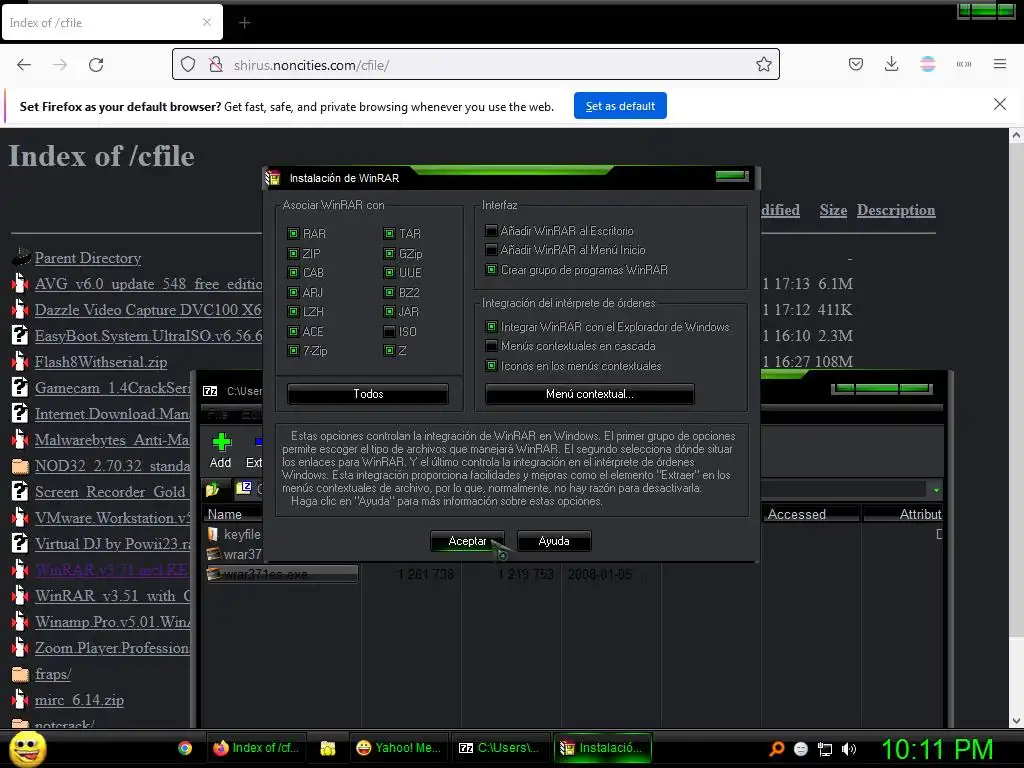Toggle Iconos en los menús contextuales
The image size is (1024, 768).
pyautogui.click(x=491, y=366)
